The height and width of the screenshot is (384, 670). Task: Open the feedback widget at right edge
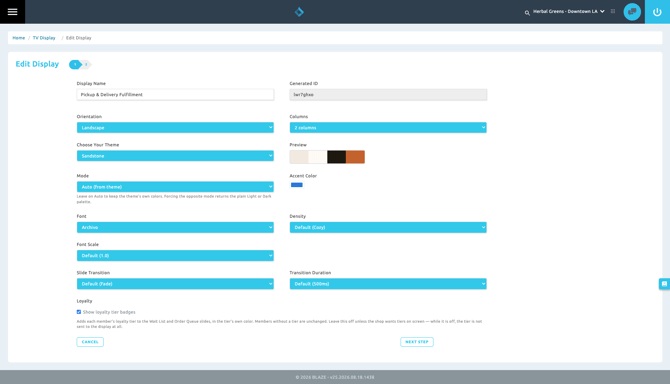[664, 284]
